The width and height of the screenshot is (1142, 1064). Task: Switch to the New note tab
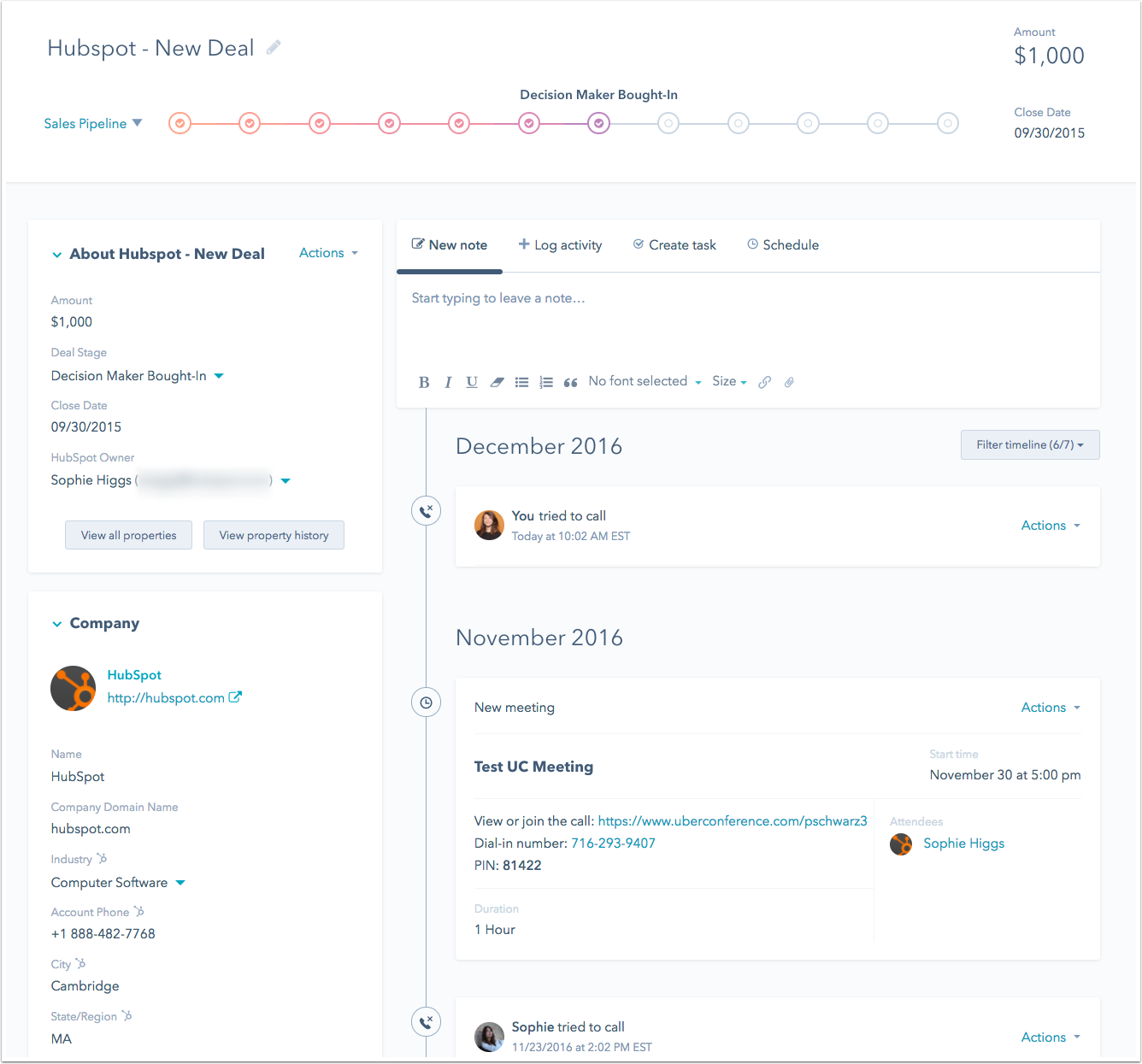click(x=450, y=245)
